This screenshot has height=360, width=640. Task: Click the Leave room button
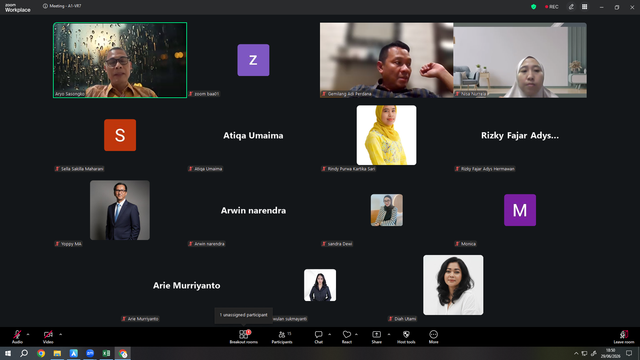pyautogui.click(x=624, y=337)
